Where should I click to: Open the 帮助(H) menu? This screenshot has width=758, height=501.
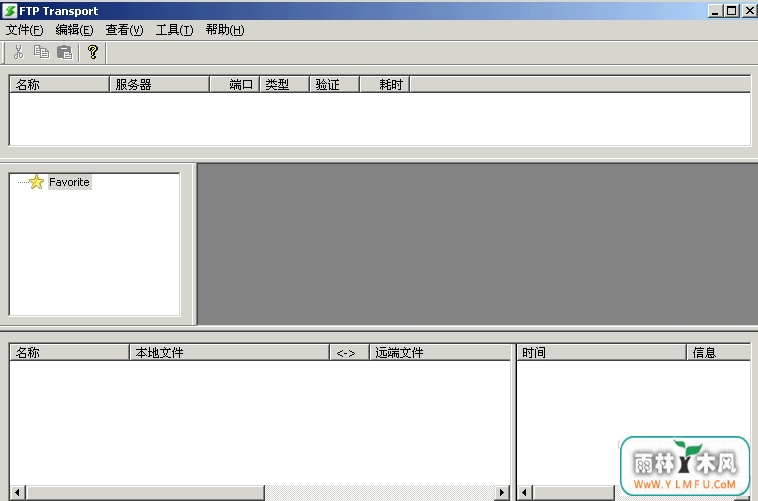pyautogui.click(x=225, y=30)
